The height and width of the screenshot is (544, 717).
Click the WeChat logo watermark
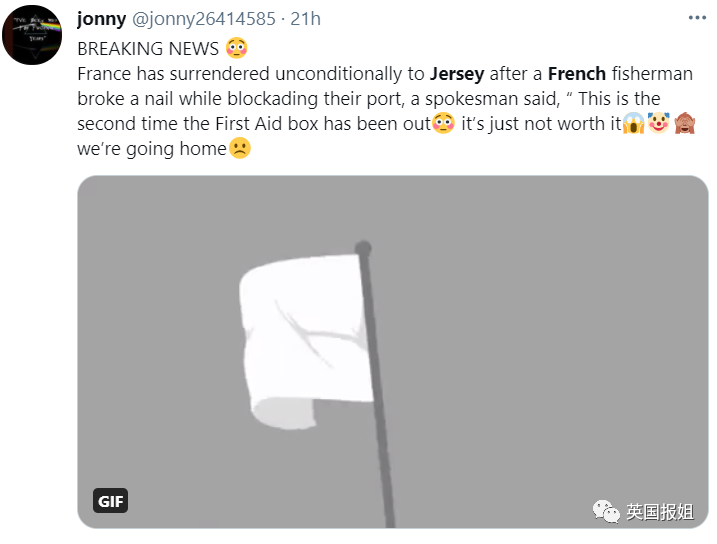[606, 512]
